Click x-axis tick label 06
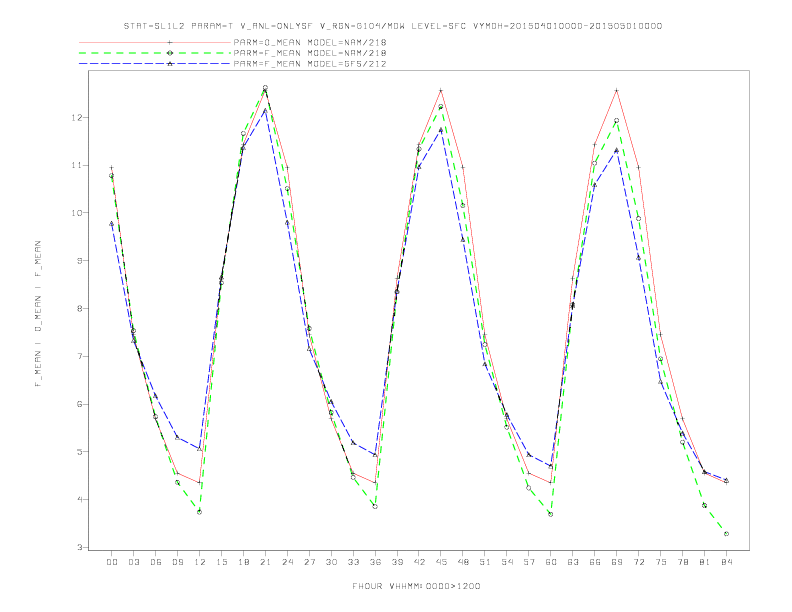This screenshot has width=792, height=612. coord(156,562)
